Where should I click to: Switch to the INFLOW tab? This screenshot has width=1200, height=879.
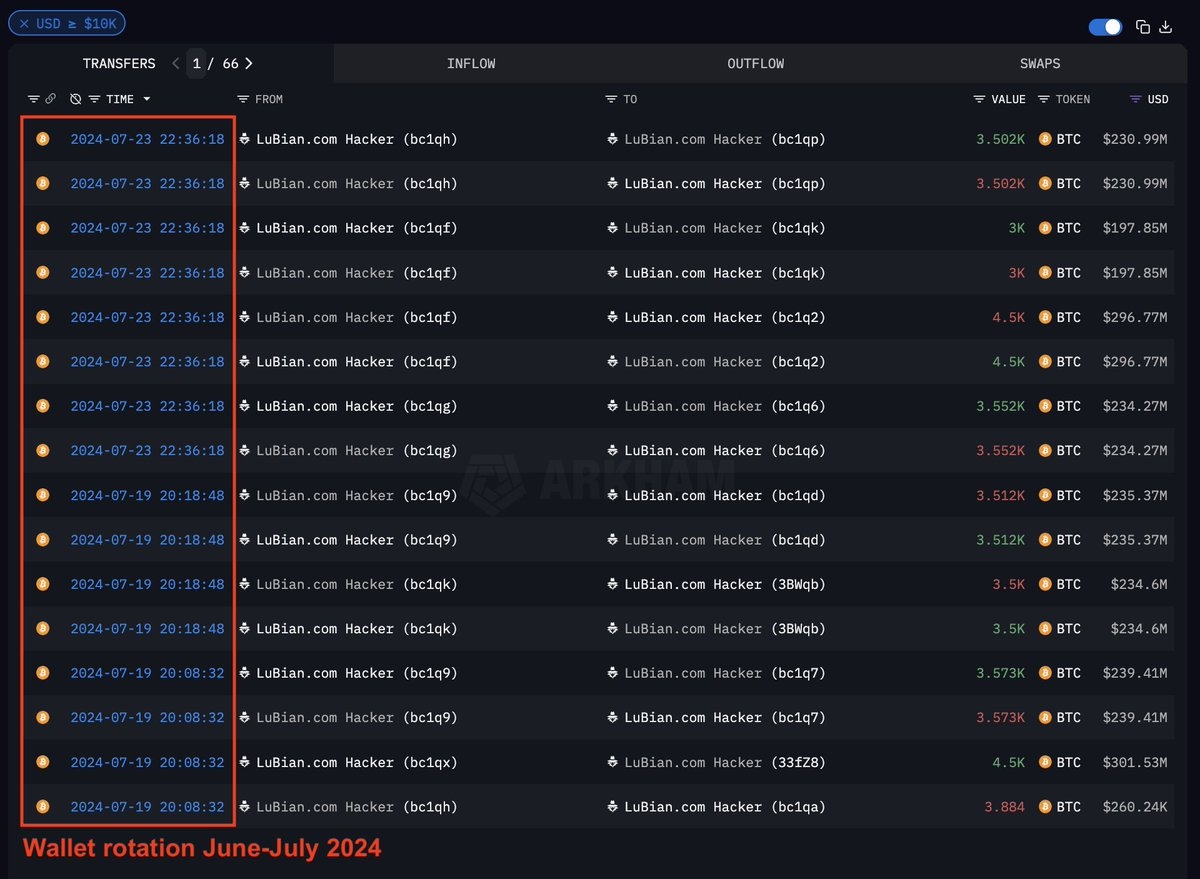point(471,63)
